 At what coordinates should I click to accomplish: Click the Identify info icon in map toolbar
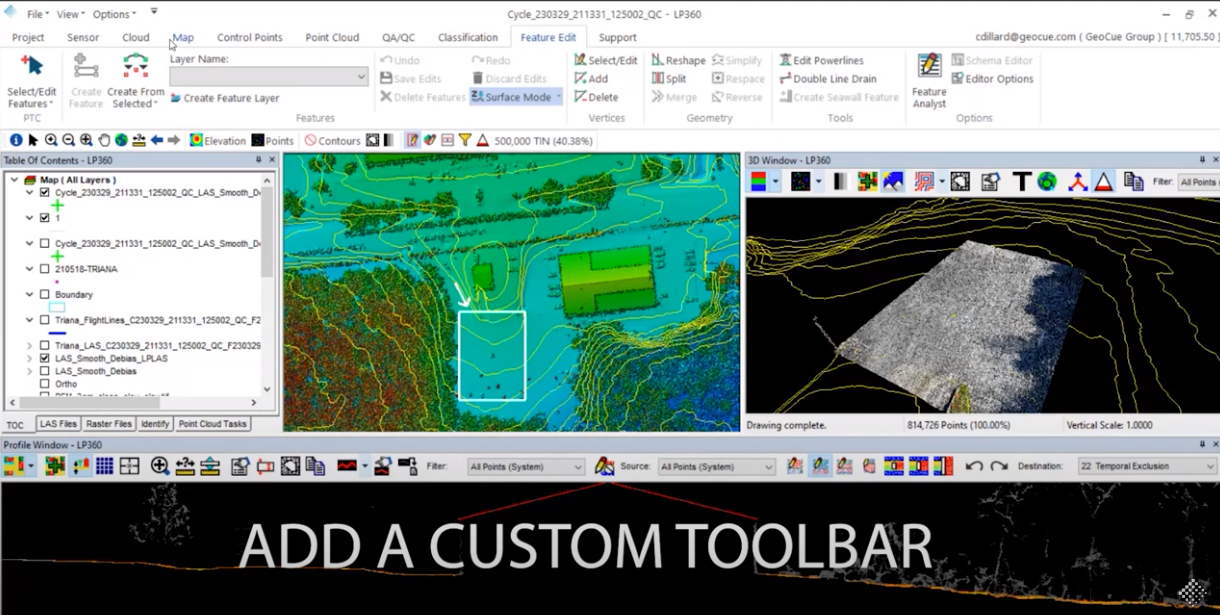pos(16,141)
